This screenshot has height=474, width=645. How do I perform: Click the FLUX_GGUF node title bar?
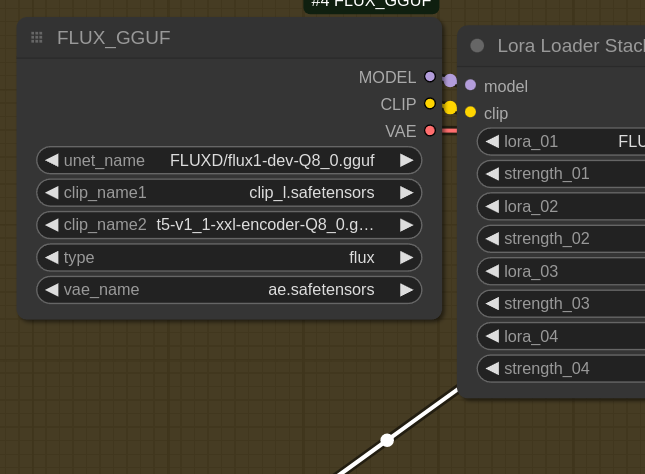[x=230, y=38]
